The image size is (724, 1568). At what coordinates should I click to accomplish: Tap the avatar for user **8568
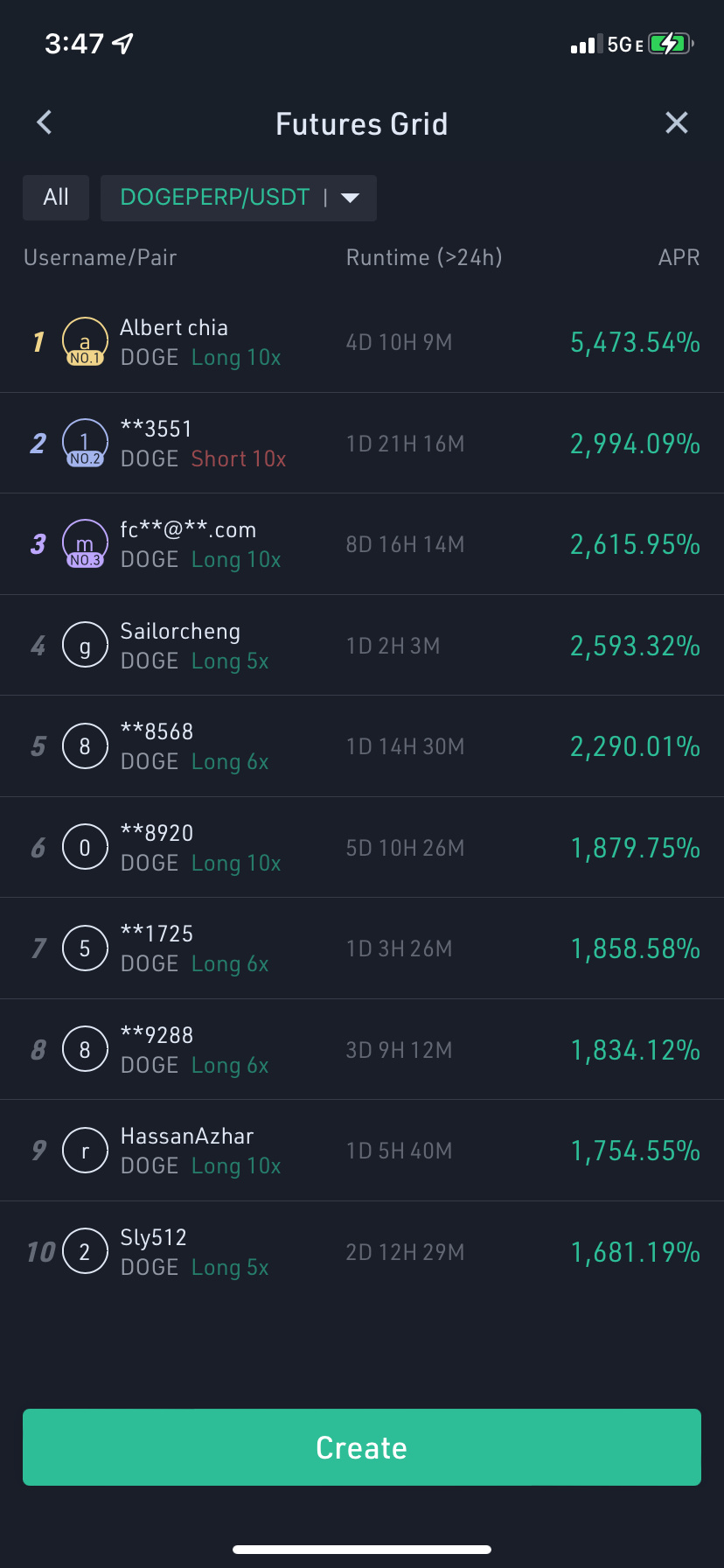click(x=85, y=746)
